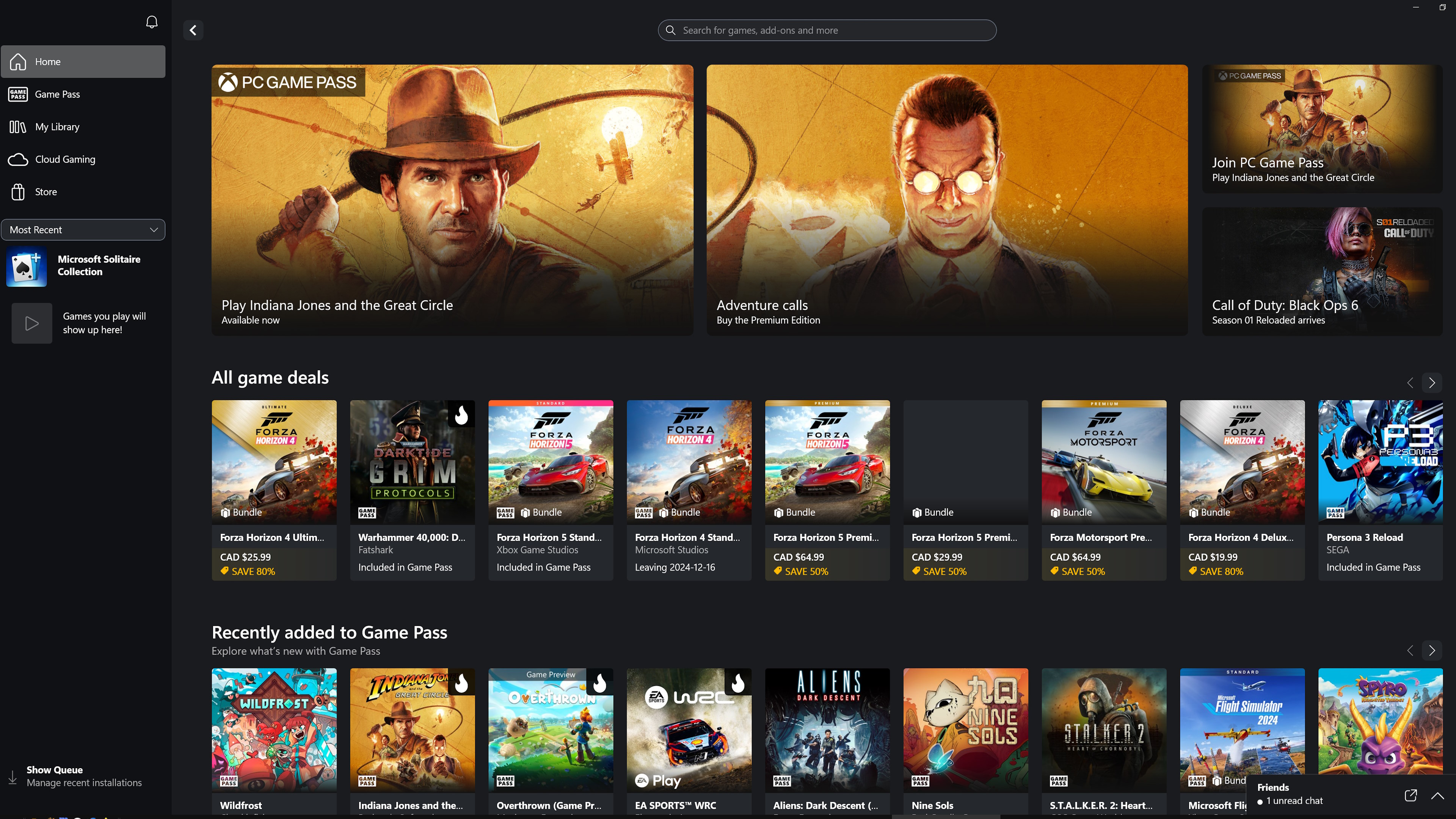Open the Most Recent sort dropdown
This screenshot has width=1456, height=819.
83,229
